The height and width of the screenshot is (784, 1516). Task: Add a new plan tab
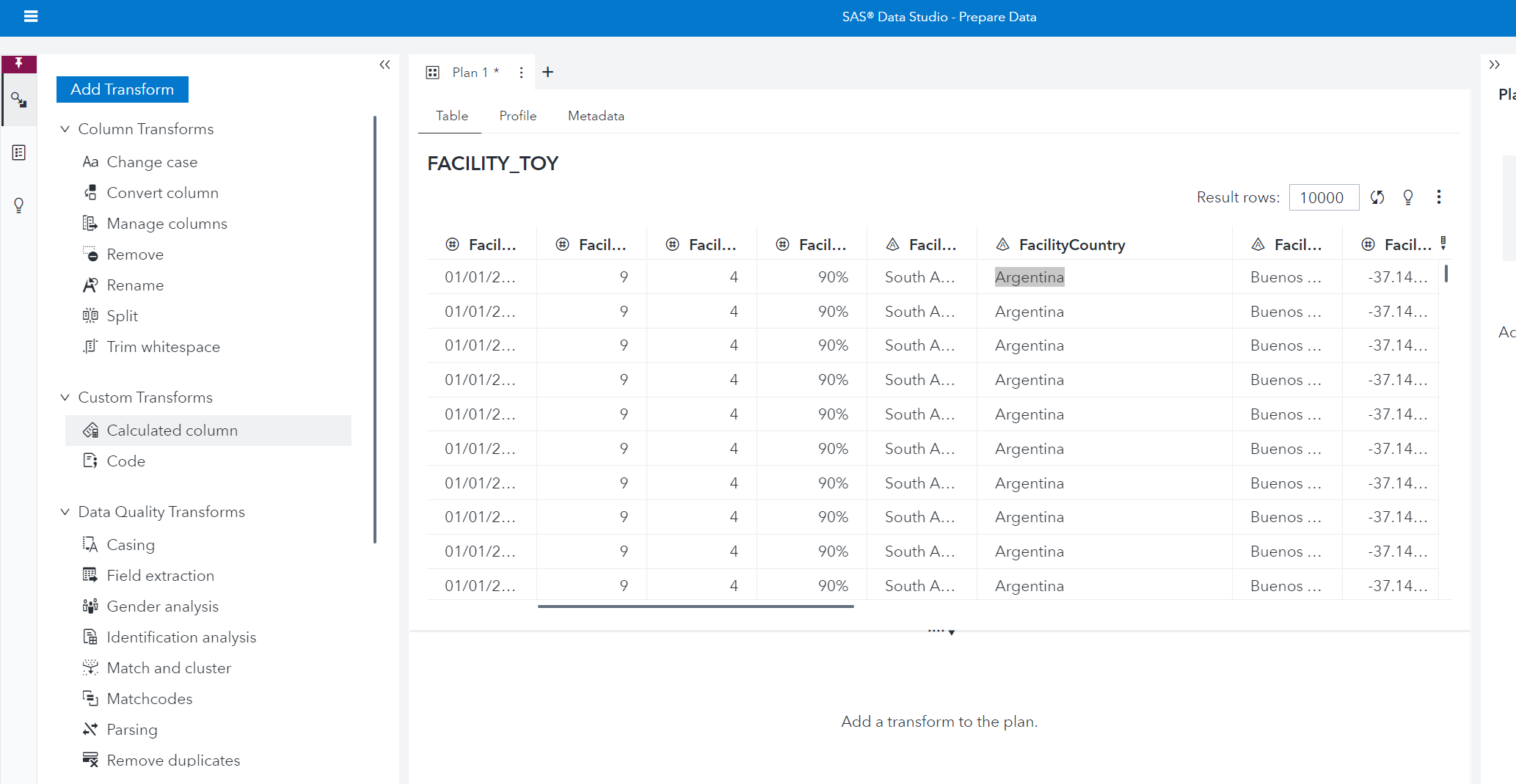coord(547,72)
